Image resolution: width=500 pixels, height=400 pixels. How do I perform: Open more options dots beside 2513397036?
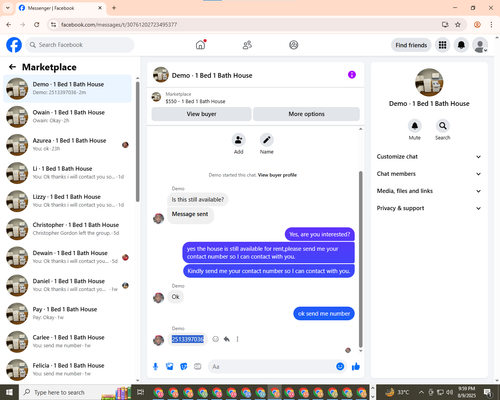point(237,339)
